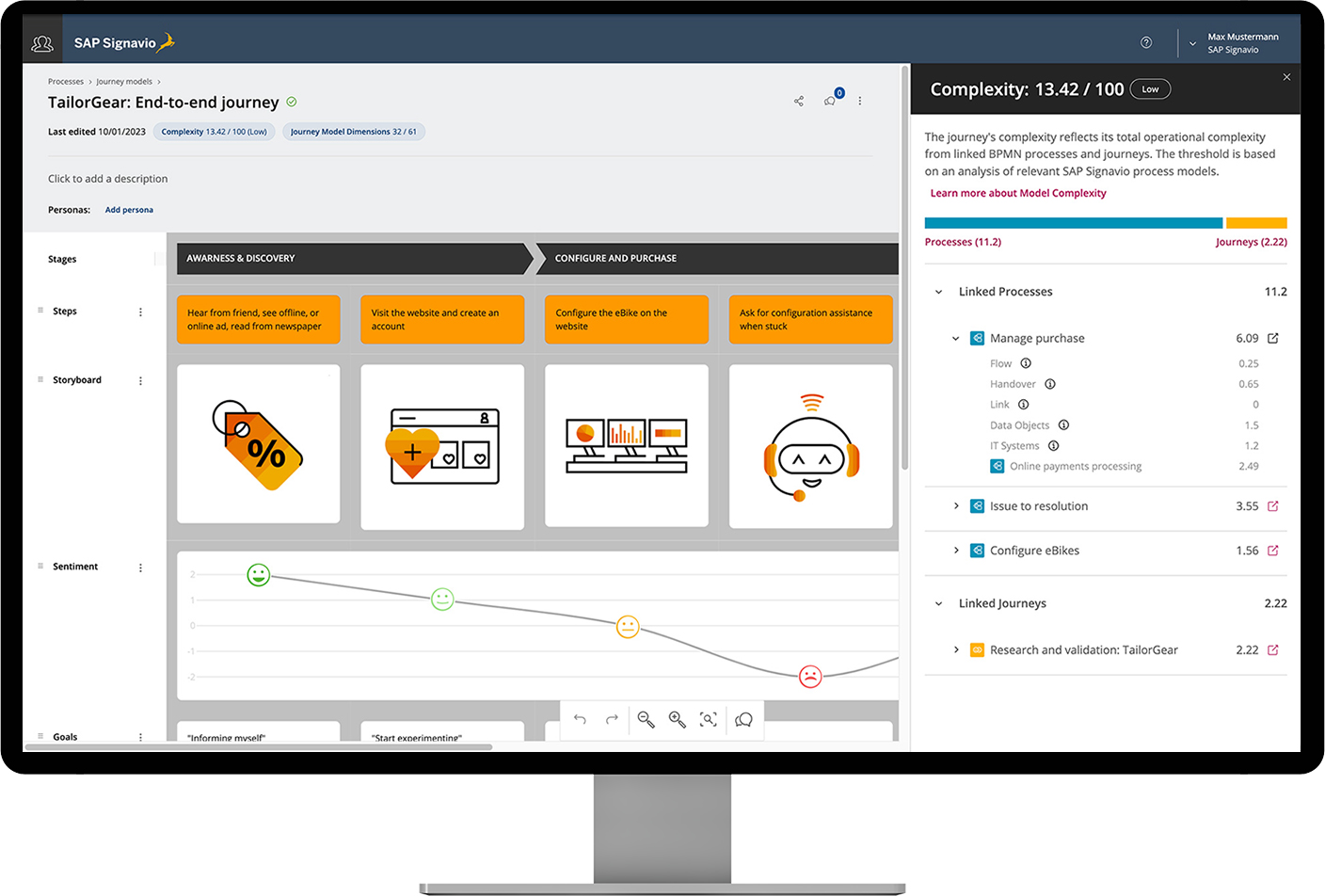This screenshot has height=896, width=1325.
Task: Zoom out on the journey canvas
Action: [x=646, y=719]
